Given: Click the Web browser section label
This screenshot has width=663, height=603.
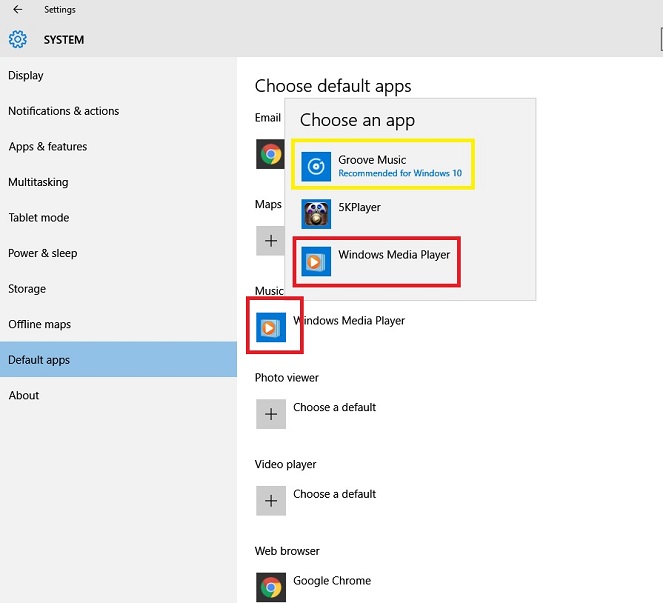Looking at the screenshot, I should [287, 551].
